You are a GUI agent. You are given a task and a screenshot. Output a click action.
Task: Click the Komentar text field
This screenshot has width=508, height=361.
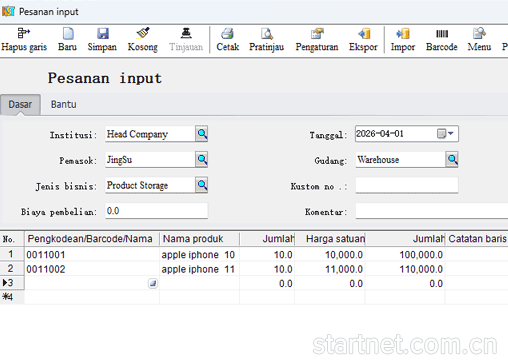(432, 211)
